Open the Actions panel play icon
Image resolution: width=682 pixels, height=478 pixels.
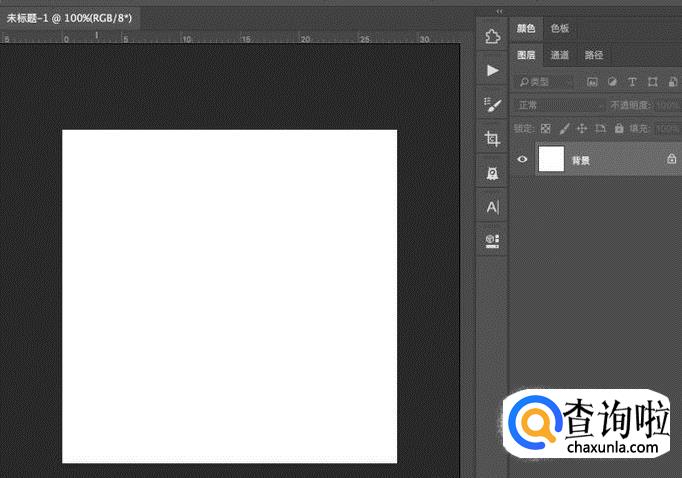(492, 71)
